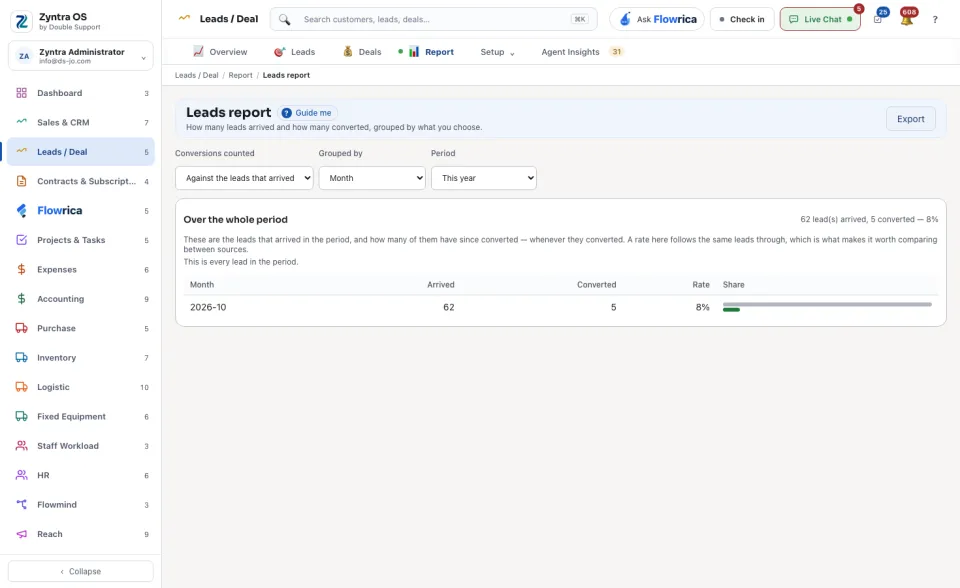Image resolution: width=960 pixels, height=588 pixels.
Task: Open the Conversions counted dropdown
Action: click(x=244, y=178)
